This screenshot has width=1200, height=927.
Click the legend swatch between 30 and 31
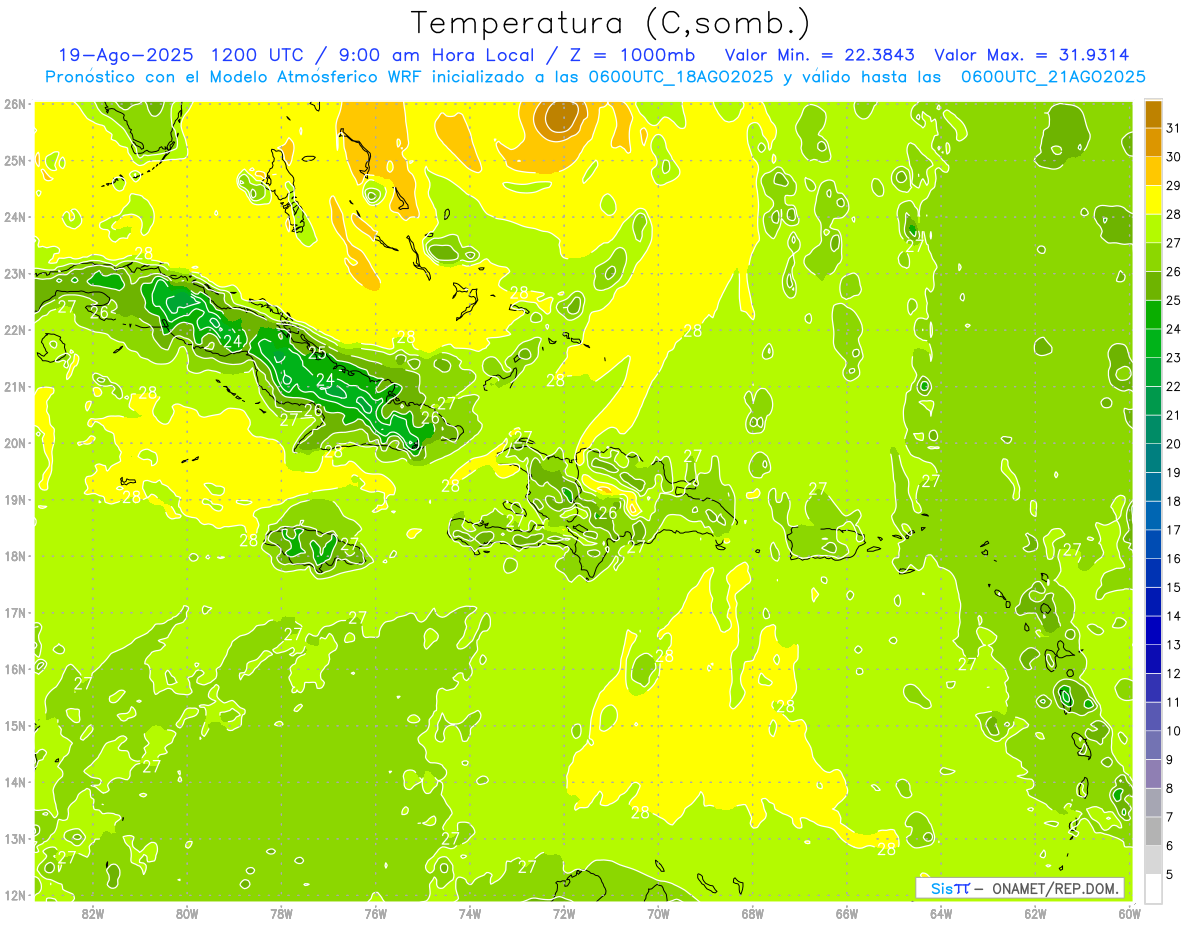pyautogui.click(x=1154, y=143)
